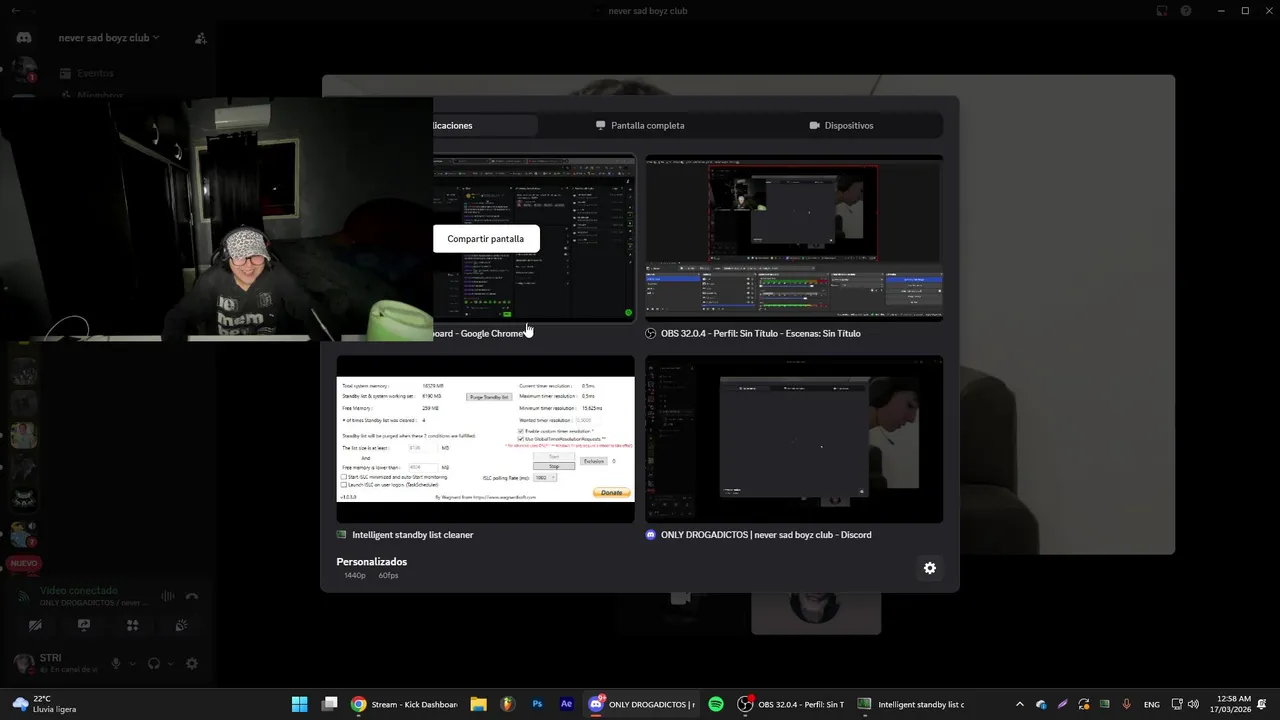Open the Discord help question mark icon
The height and width of the screenshot is (720, 1280).
coord(1186,11)
